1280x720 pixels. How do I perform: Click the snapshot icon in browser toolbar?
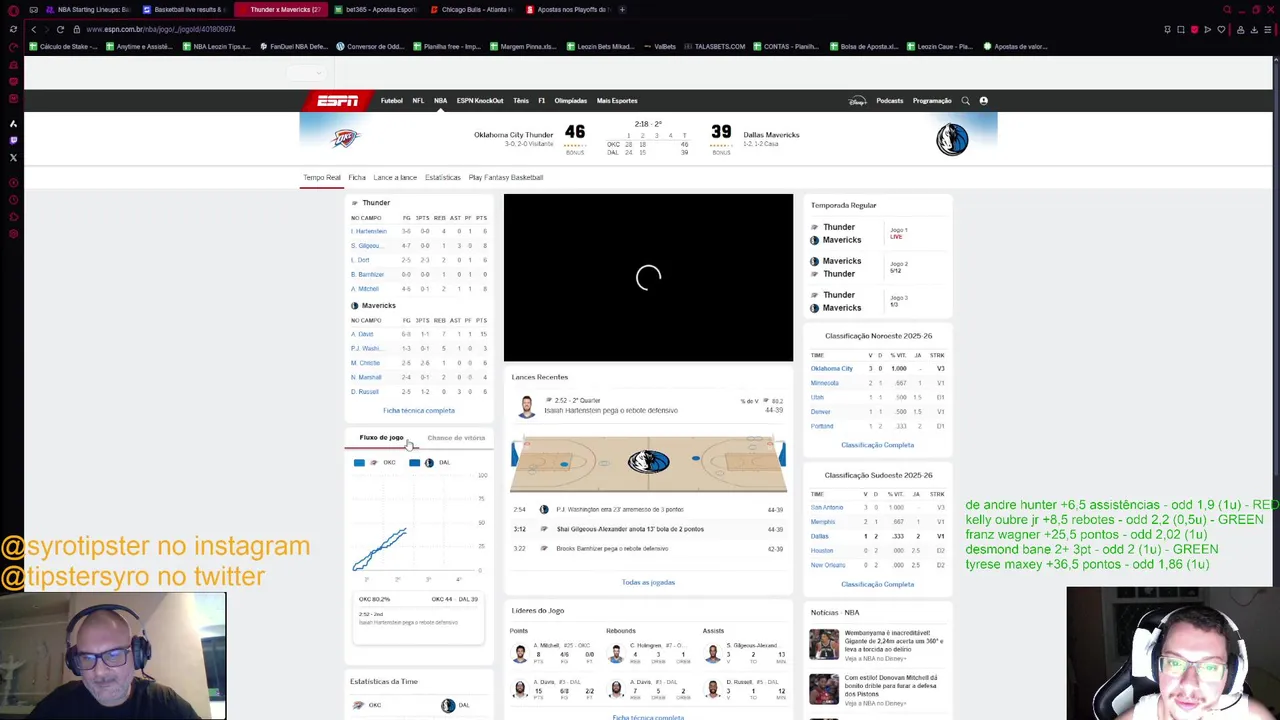click(x=1181, y=29)
